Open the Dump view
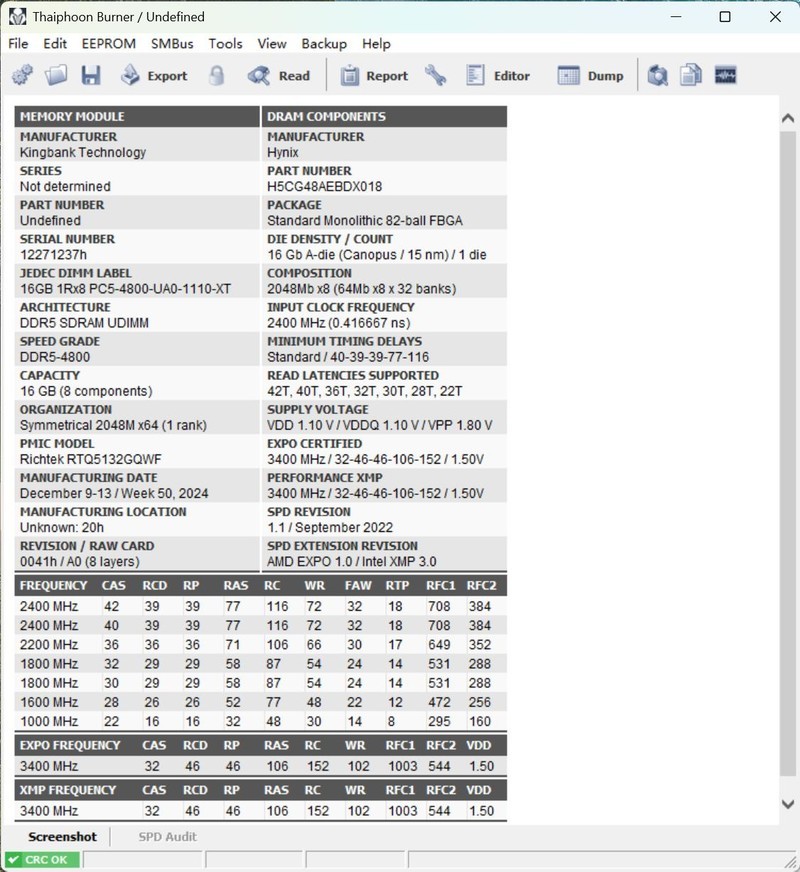 tap(590, 76)
